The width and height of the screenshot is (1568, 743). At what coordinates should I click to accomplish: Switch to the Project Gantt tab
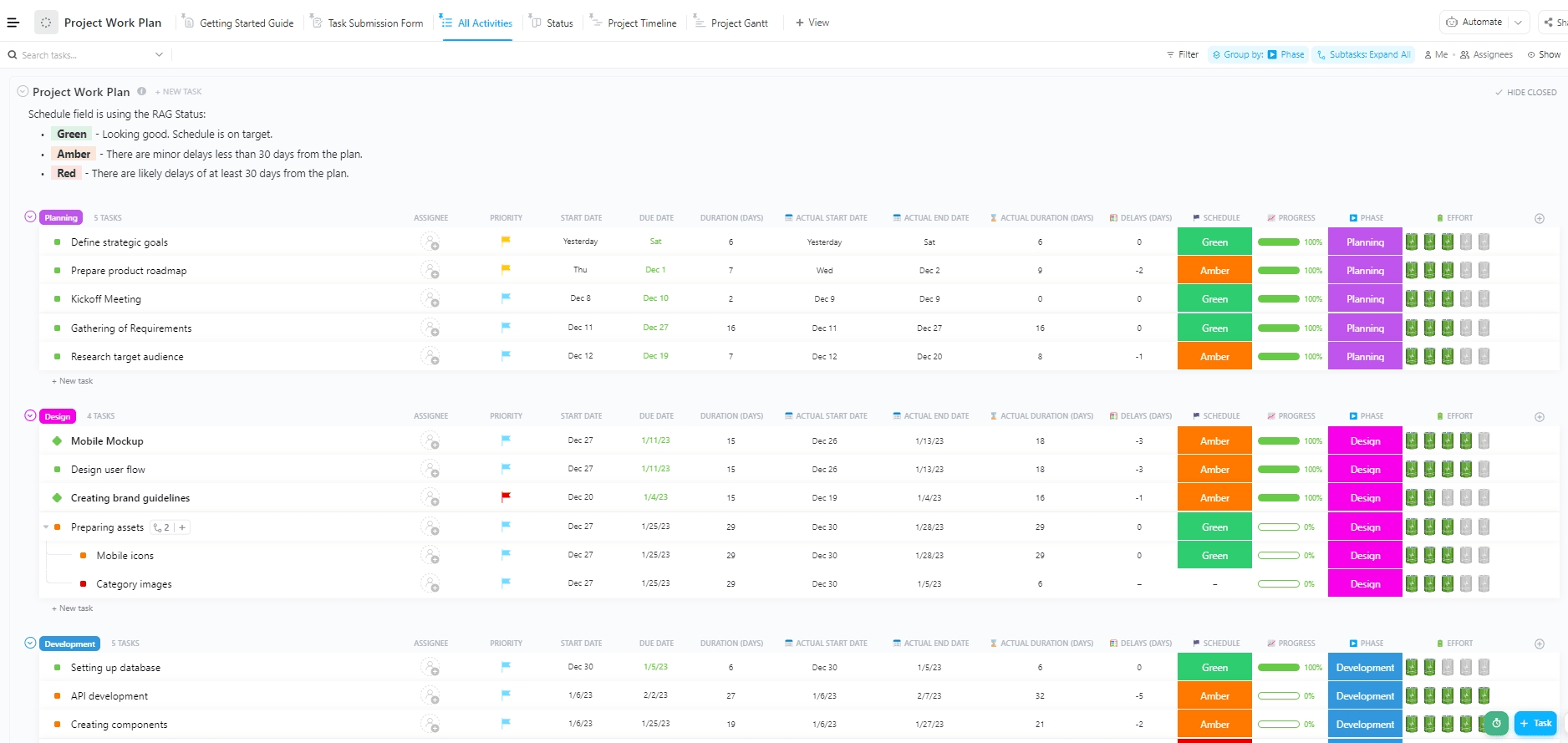point(738,23)
